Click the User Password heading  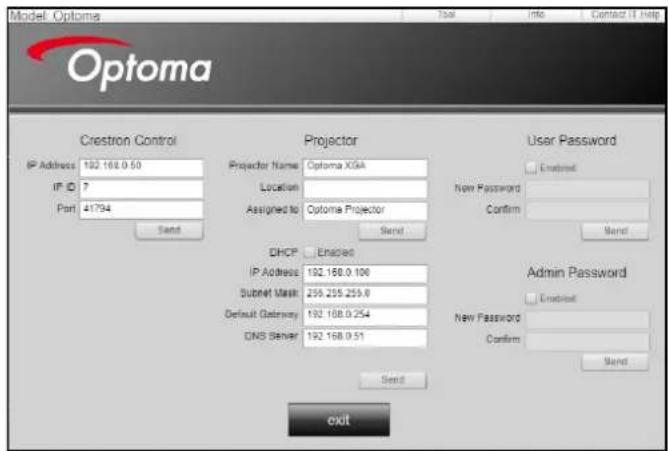click(x=572, y=140)
